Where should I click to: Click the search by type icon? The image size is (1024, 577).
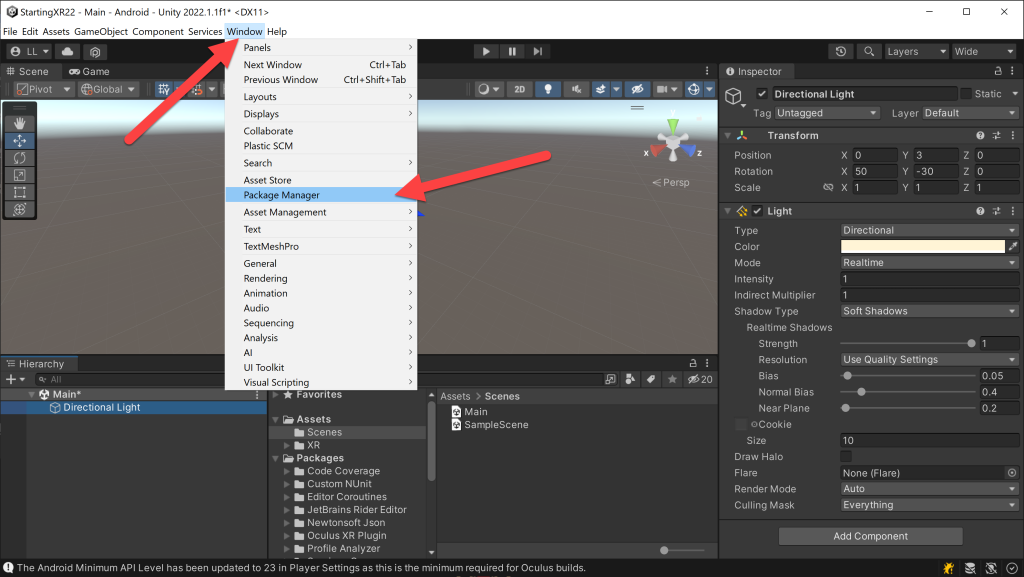point(630,379)
